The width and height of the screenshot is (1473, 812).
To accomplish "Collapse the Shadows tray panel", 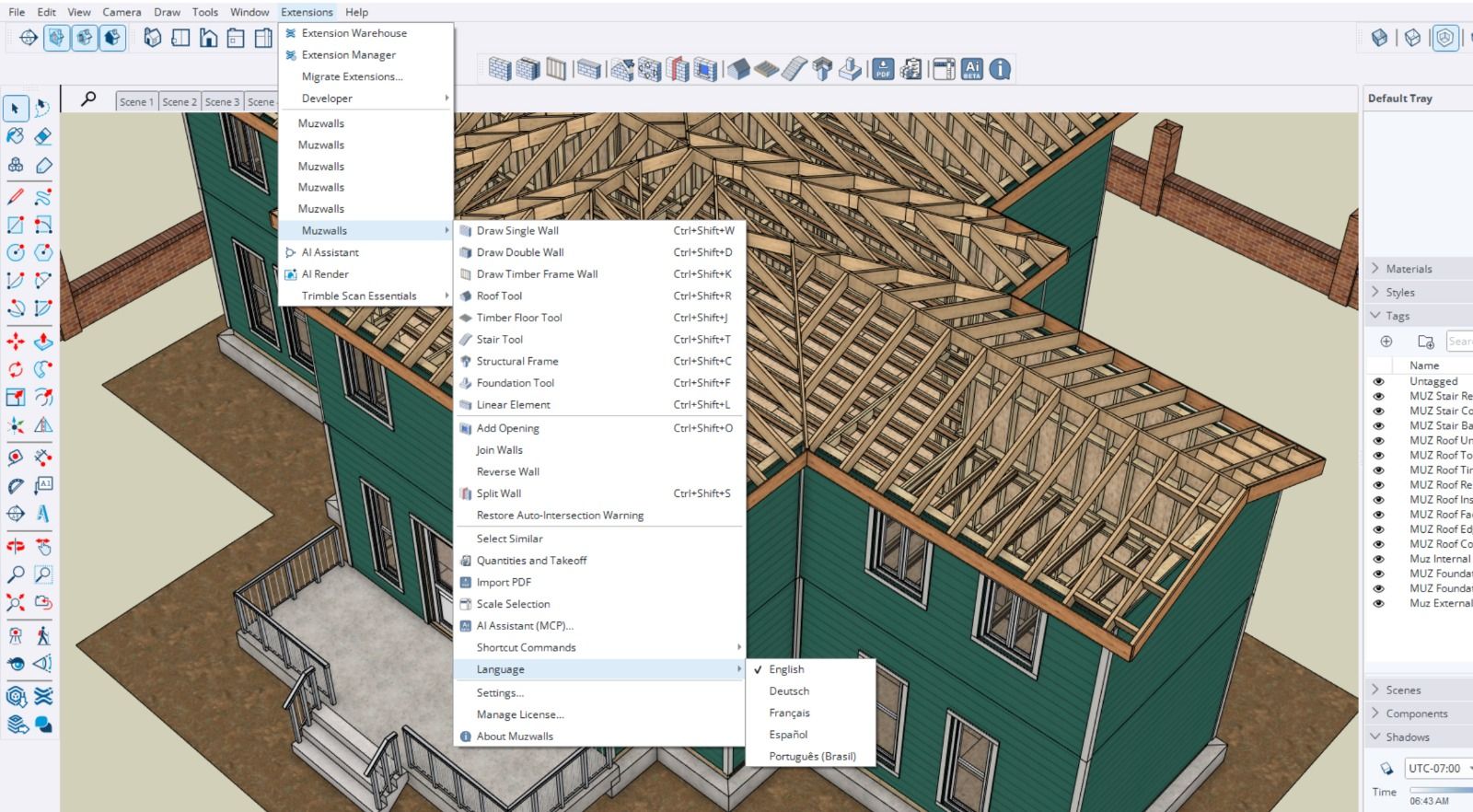I will 1419,737.
